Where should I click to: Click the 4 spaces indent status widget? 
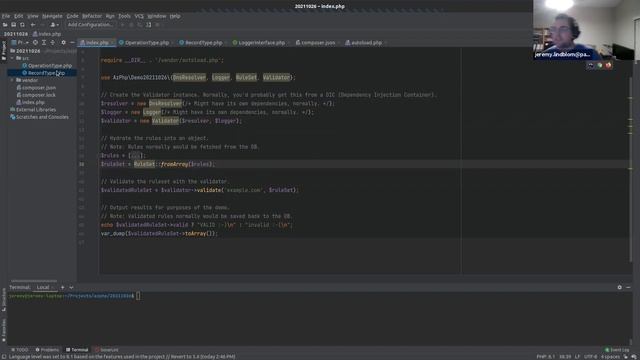point(610,357)
